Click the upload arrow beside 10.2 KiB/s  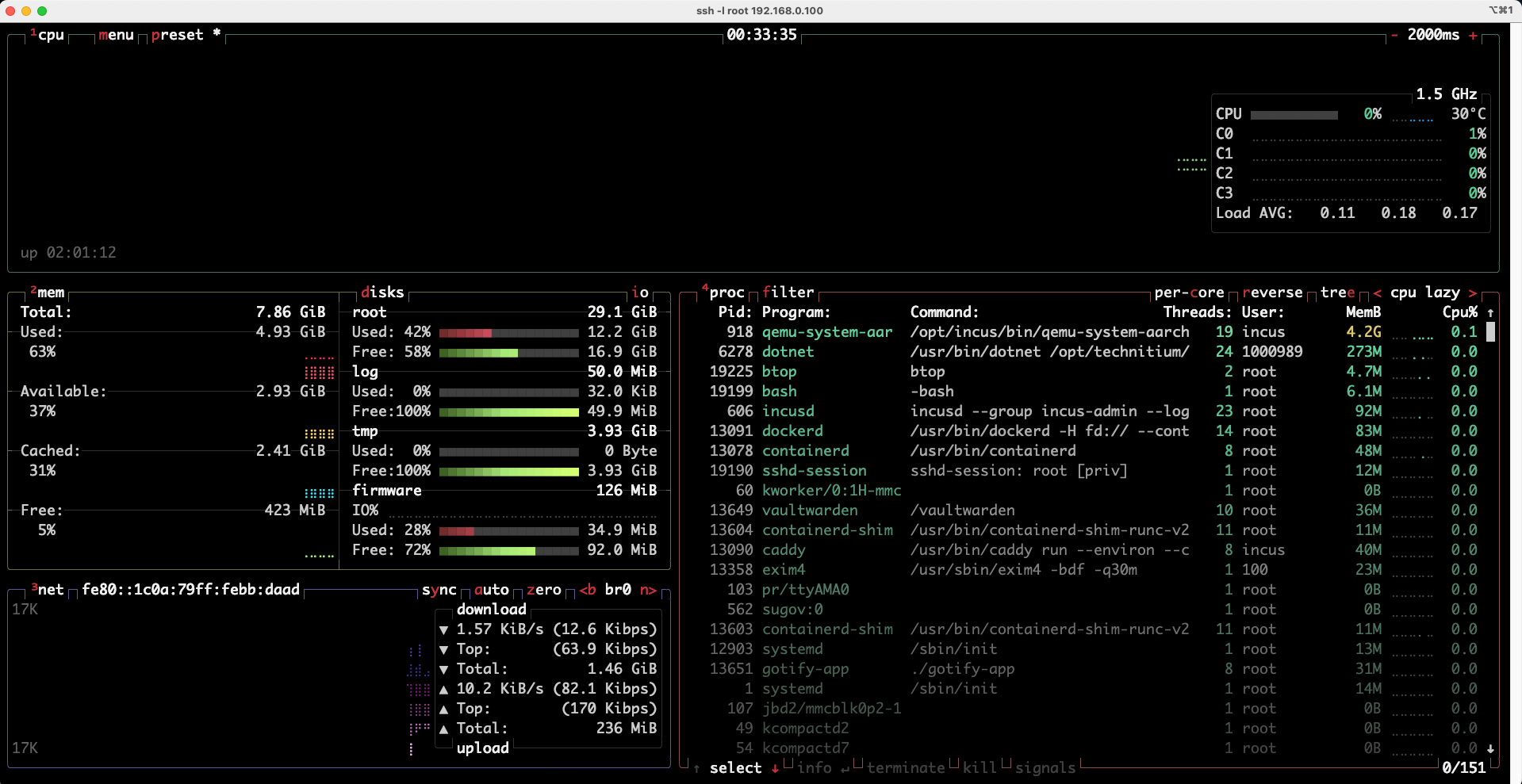tap(443, 689)
